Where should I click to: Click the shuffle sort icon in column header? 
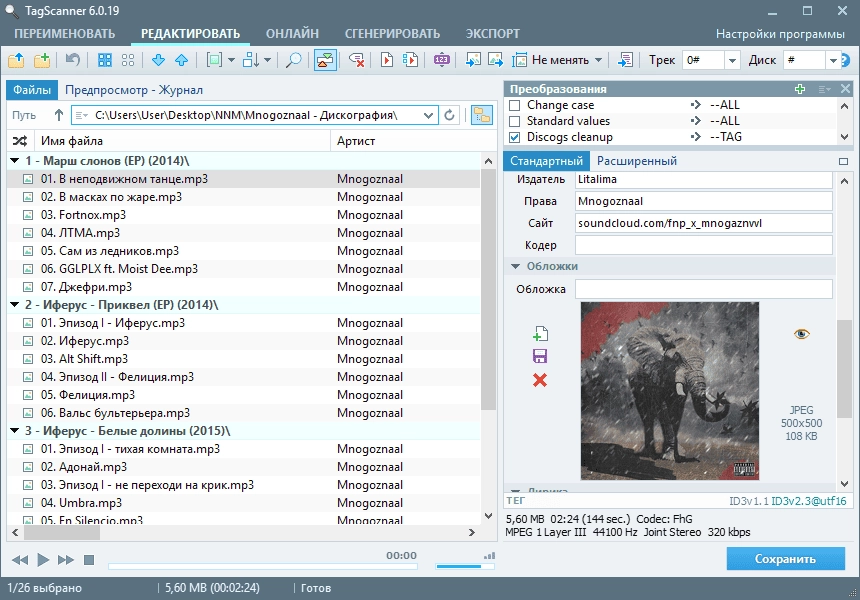(x=20, y=141)
